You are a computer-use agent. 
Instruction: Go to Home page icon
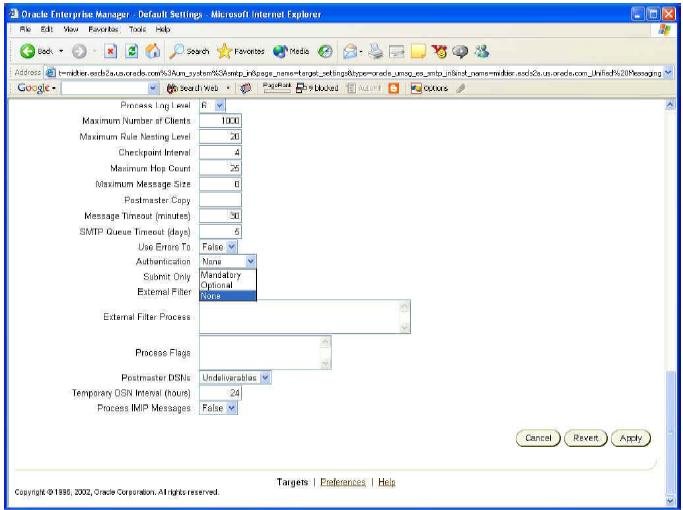pos(152,51)
